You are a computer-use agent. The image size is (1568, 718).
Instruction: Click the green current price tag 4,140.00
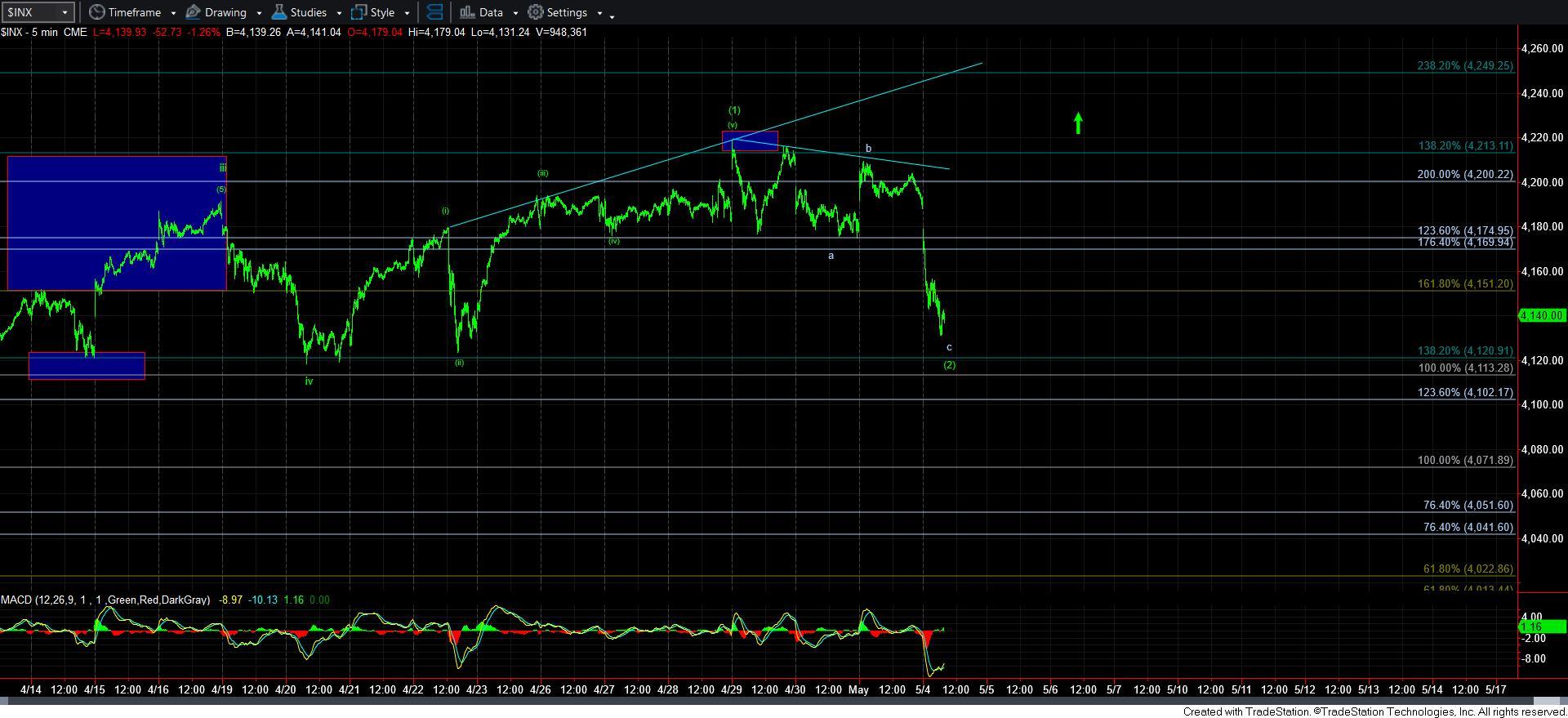pos(1541,315)
